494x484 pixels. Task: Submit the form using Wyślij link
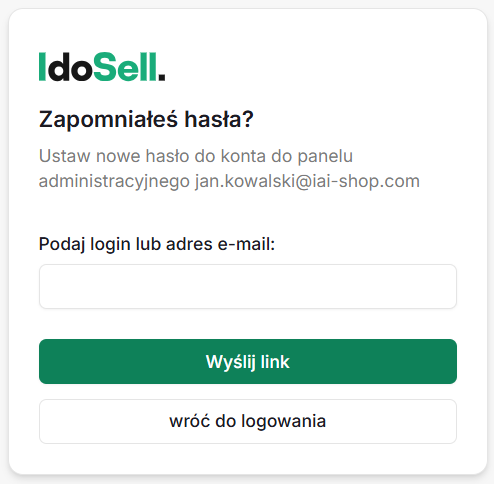click(248, 361)
